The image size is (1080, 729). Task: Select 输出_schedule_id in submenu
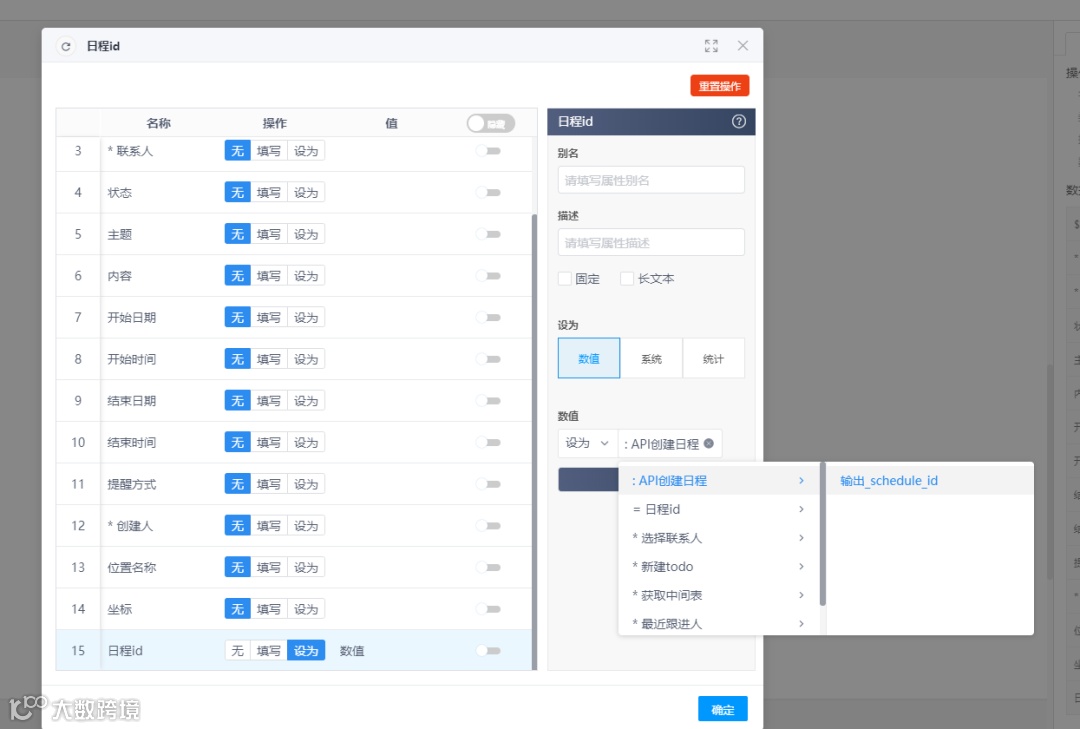(889, 480)
